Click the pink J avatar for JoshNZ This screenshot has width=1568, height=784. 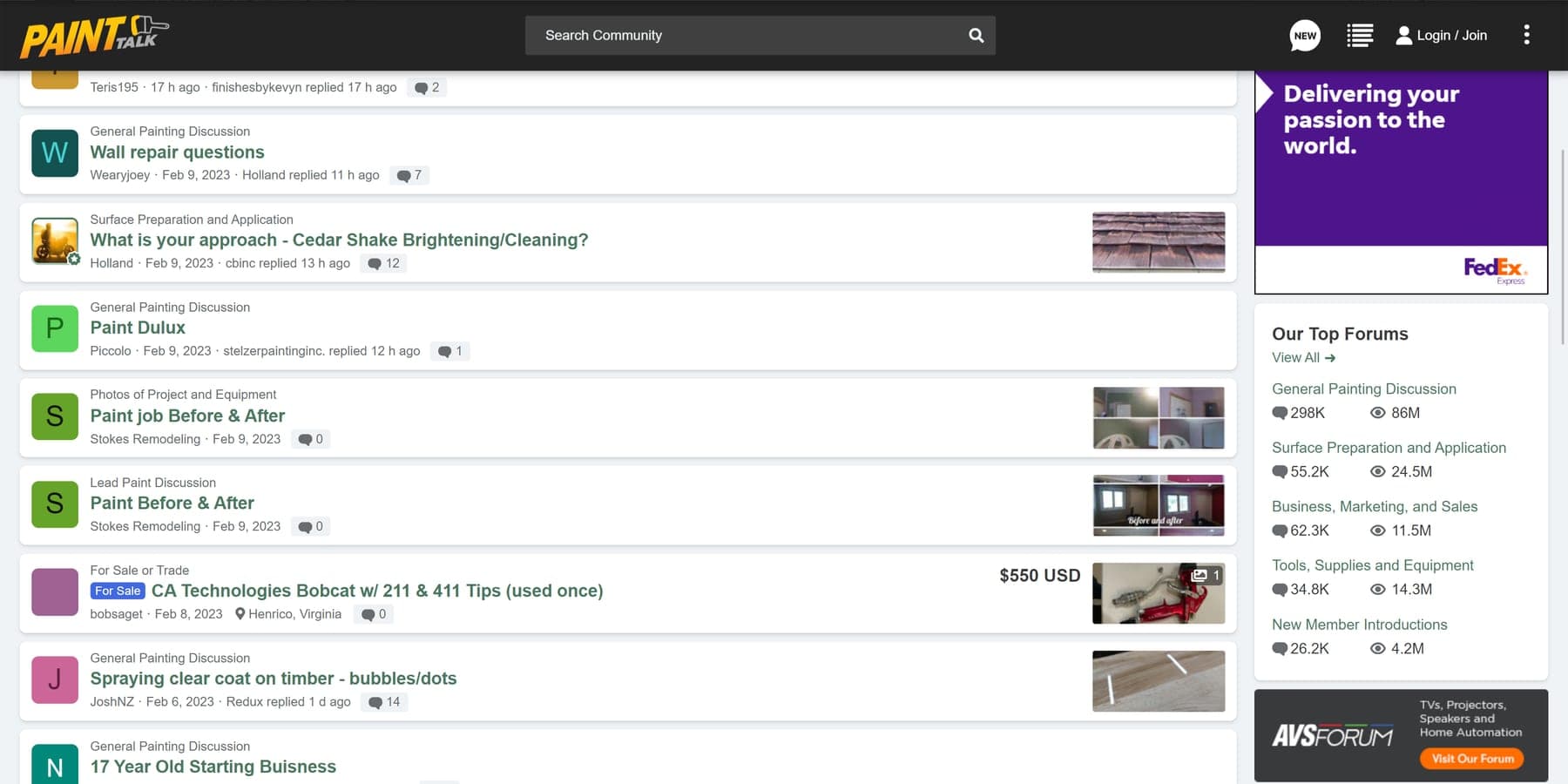click(x=55, y=679)
